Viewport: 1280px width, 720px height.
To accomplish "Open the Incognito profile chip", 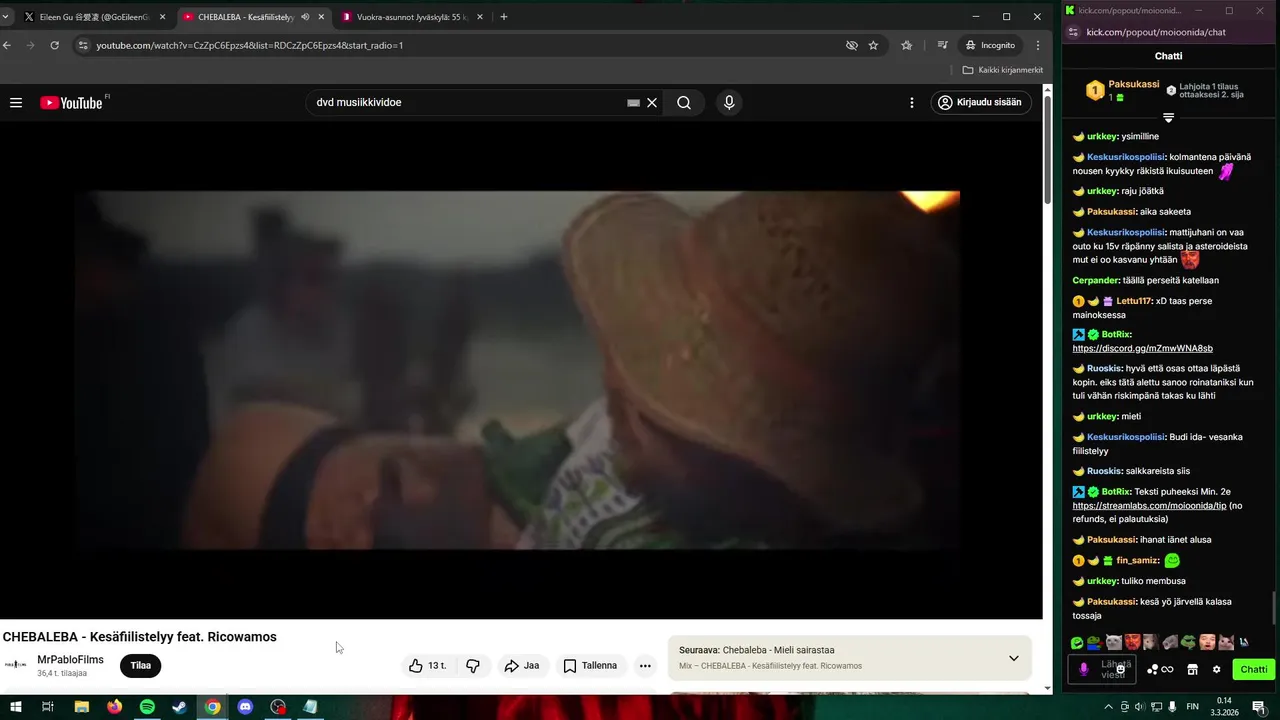I will click(x=990, y=45).
